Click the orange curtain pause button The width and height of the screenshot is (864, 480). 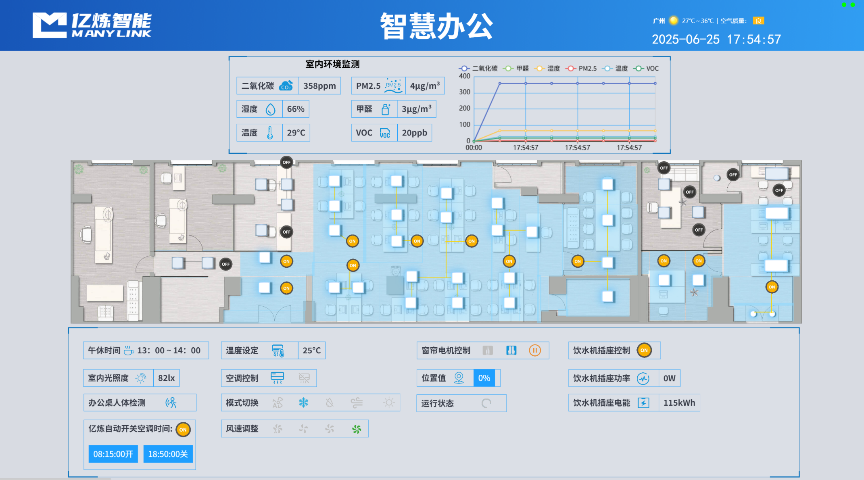point(534,350)
